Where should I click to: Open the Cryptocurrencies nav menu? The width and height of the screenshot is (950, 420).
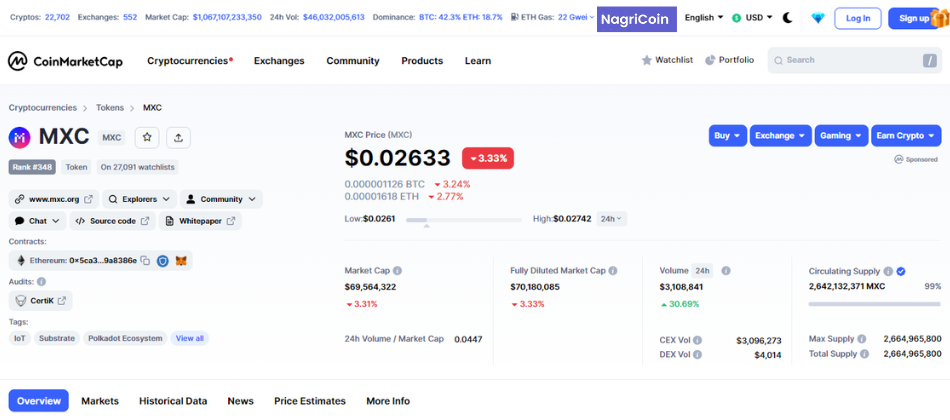point(190,61)
